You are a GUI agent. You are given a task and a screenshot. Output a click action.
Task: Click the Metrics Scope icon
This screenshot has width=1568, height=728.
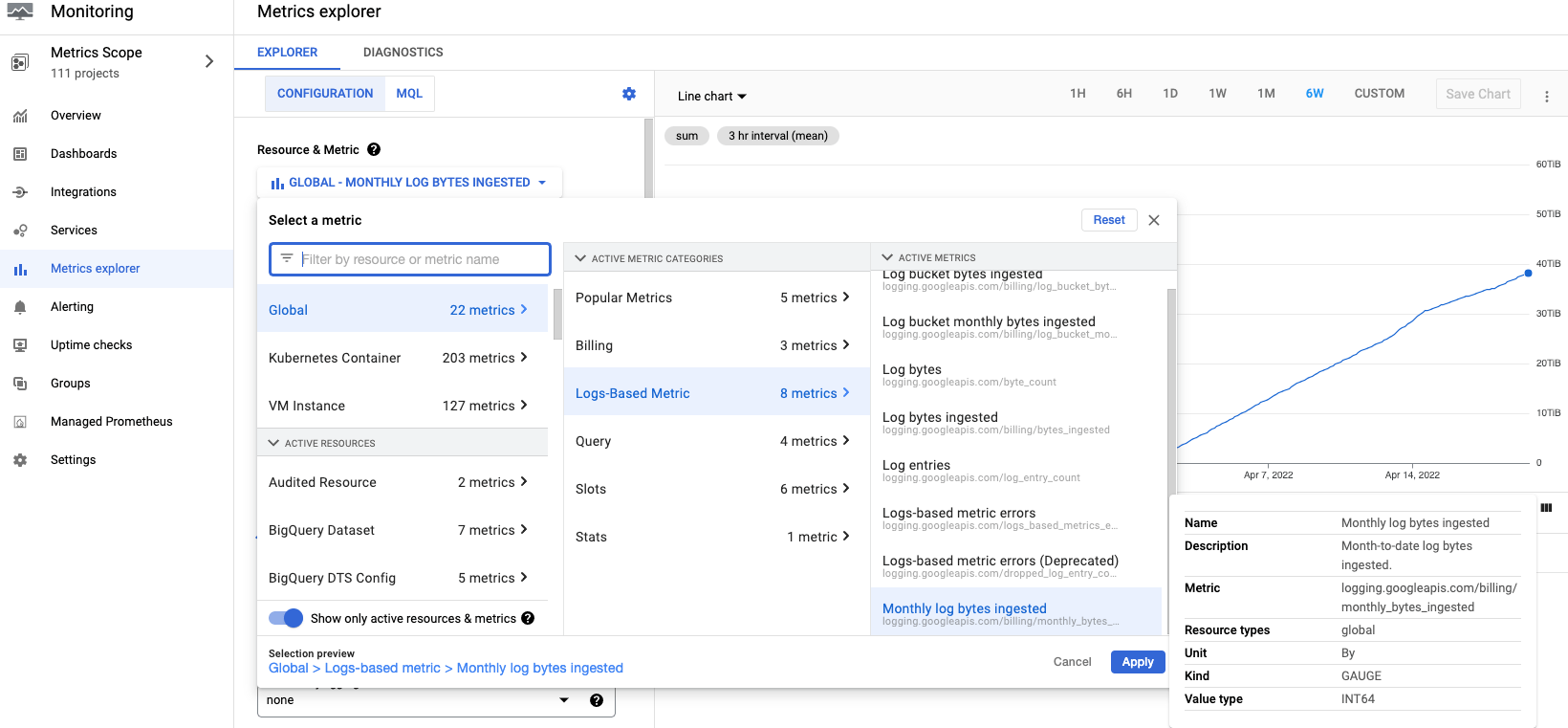pos(20,62)
